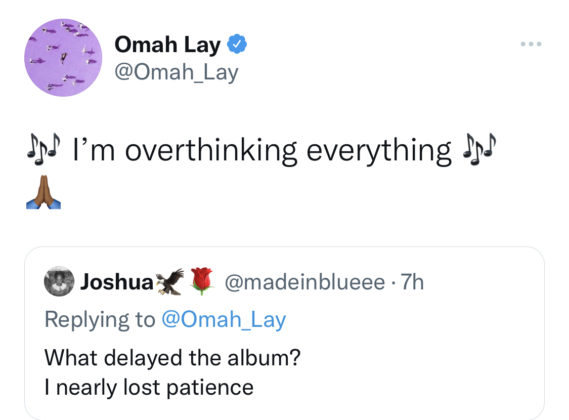569x420 pixels.
Task: Open quoted tweet "What delayed the album?"
Action: (172, 358)
